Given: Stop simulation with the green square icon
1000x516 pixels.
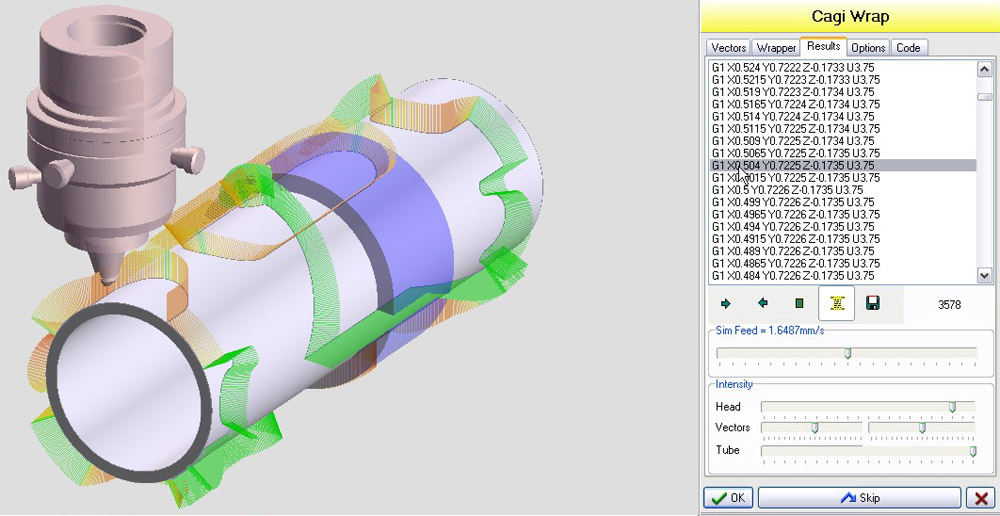Looking at the screenshot, I should (x=799, y=304).
